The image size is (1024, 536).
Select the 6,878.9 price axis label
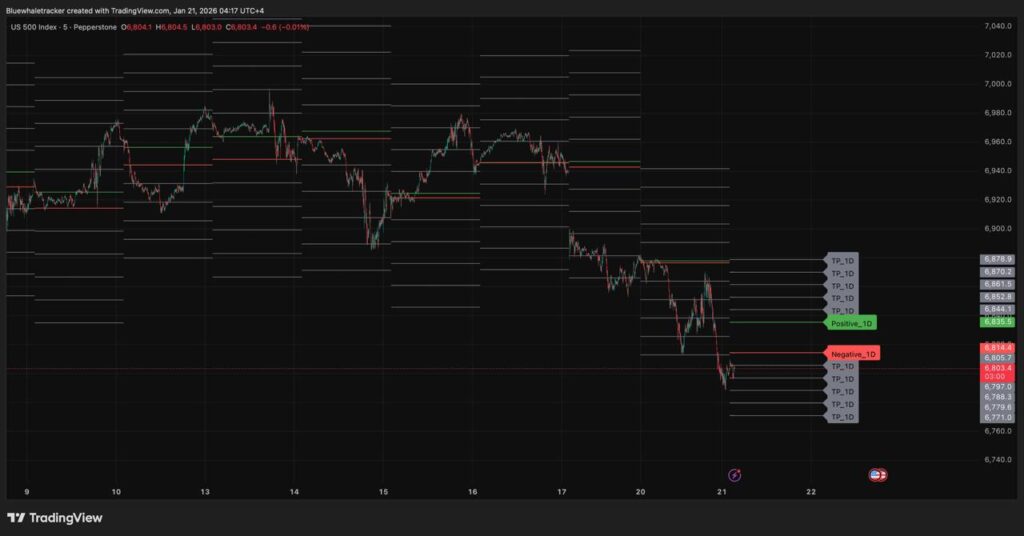(x=997, y=260)
